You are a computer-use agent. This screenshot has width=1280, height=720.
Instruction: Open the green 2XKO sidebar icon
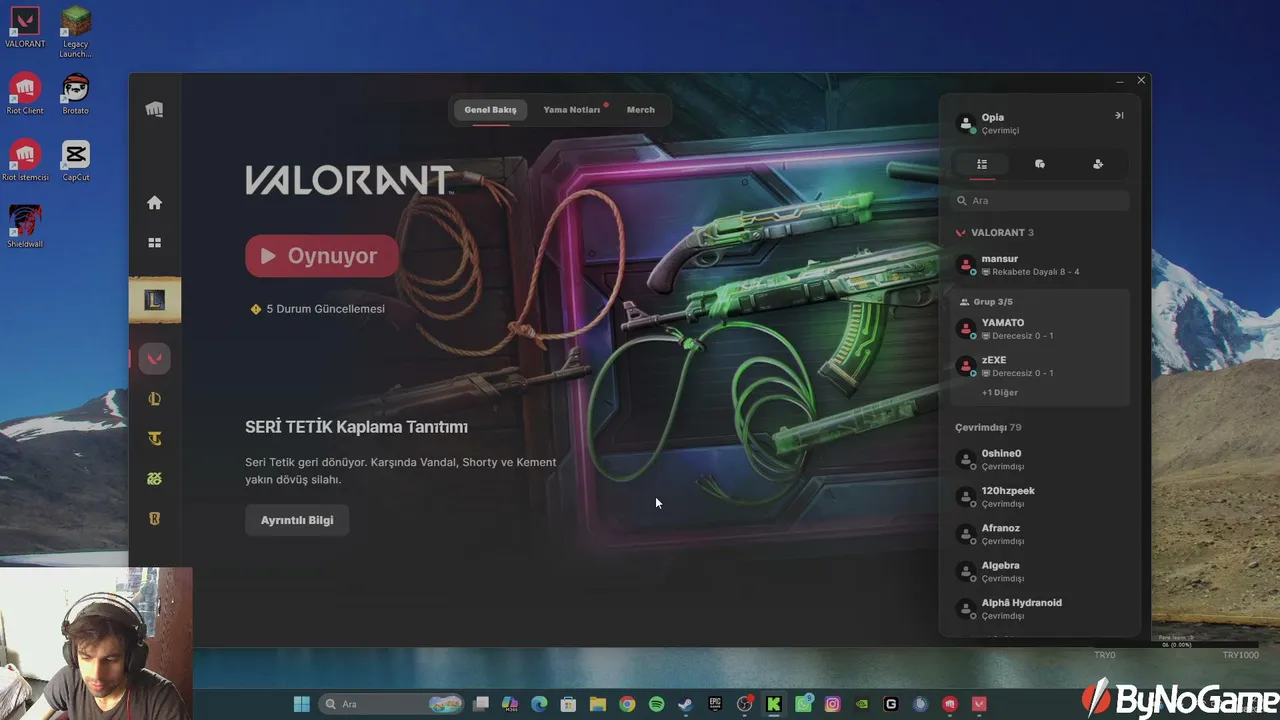click(154, 479)
